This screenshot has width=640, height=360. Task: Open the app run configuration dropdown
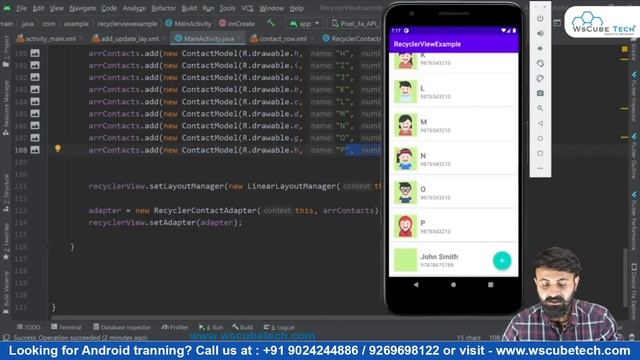tap(304, 24)
